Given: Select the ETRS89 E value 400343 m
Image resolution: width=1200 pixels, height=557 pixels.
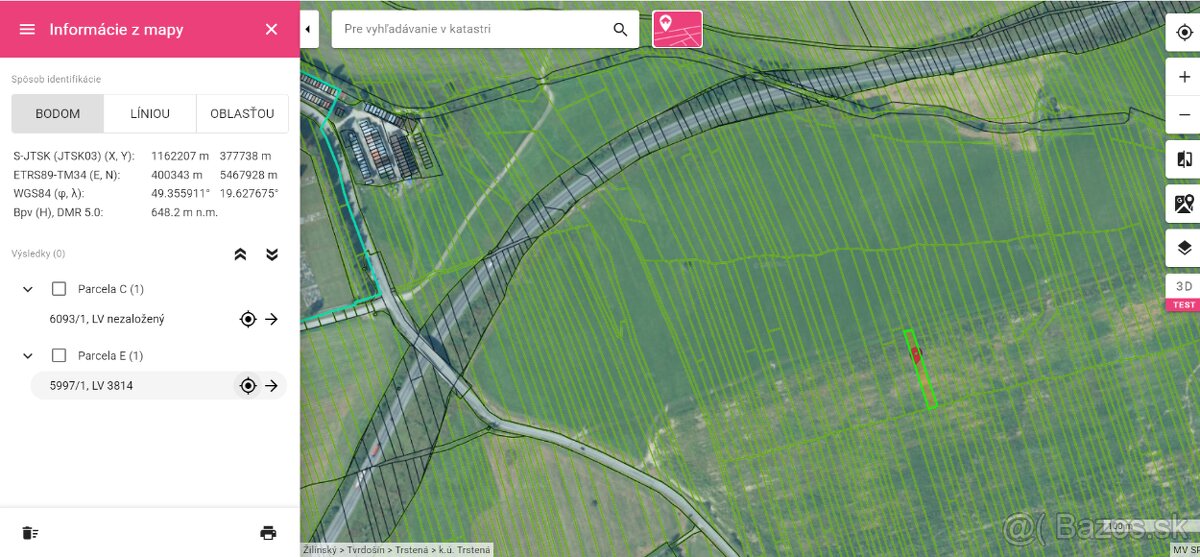Looking at the screenshot, I should coord(177,175).
